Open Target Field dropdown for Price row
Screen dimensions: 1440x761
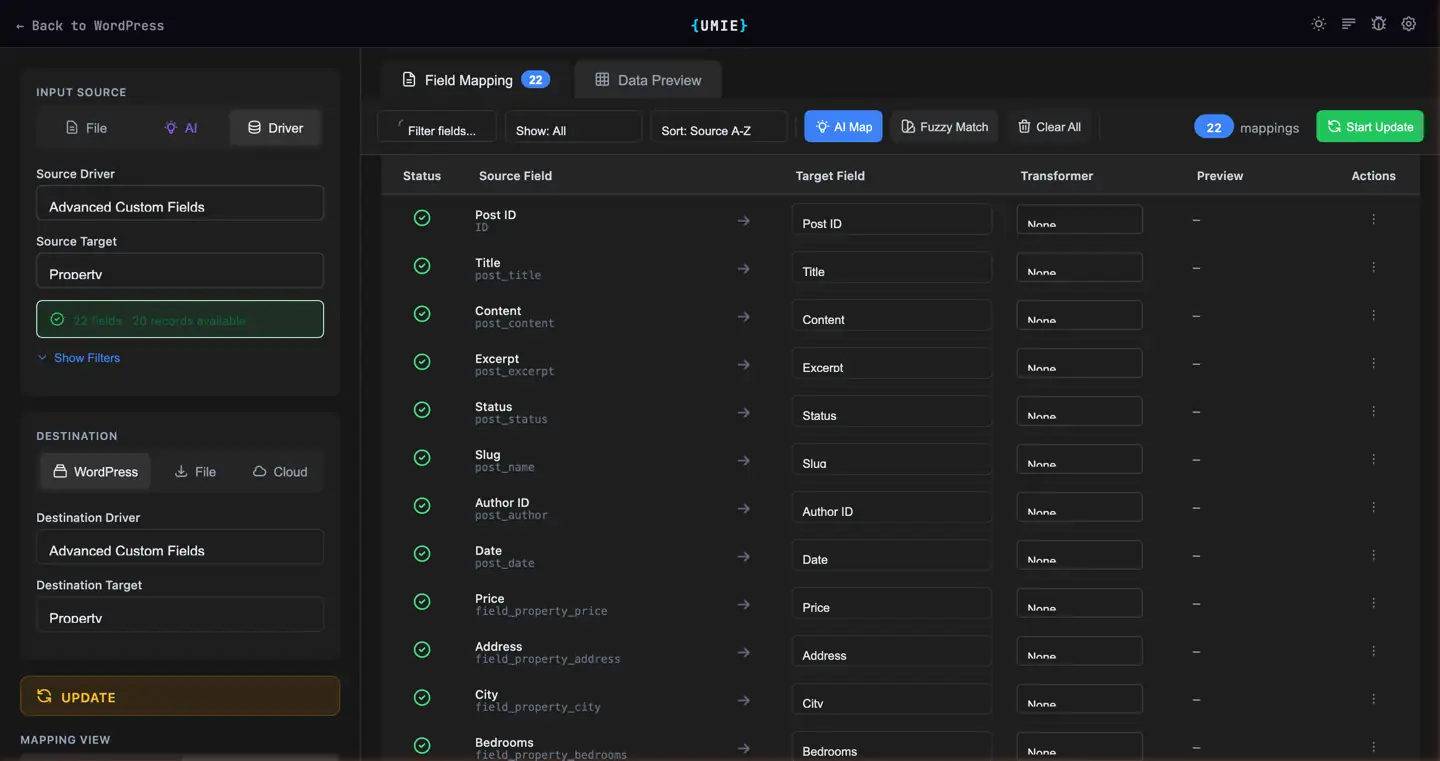coord(892,603)
